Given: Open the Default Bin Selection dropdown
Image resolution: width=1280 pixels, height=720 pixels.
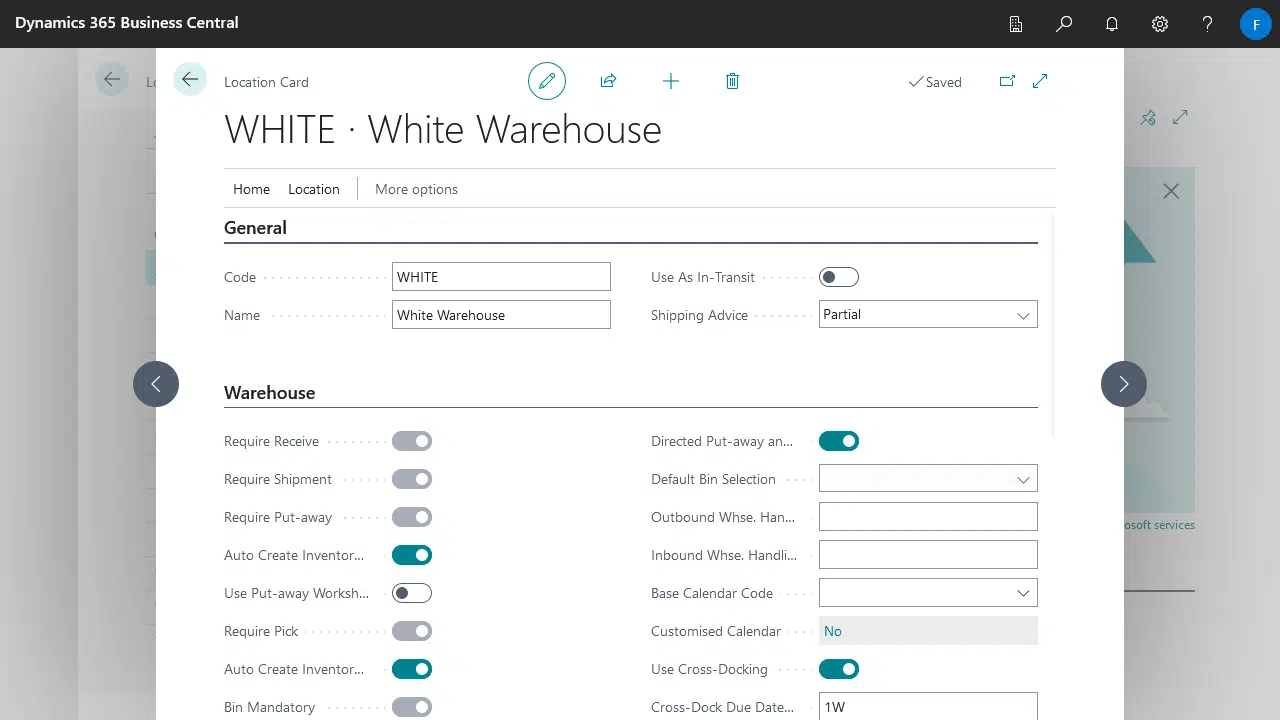Looking at the screenshot, I should (1023, 478).
